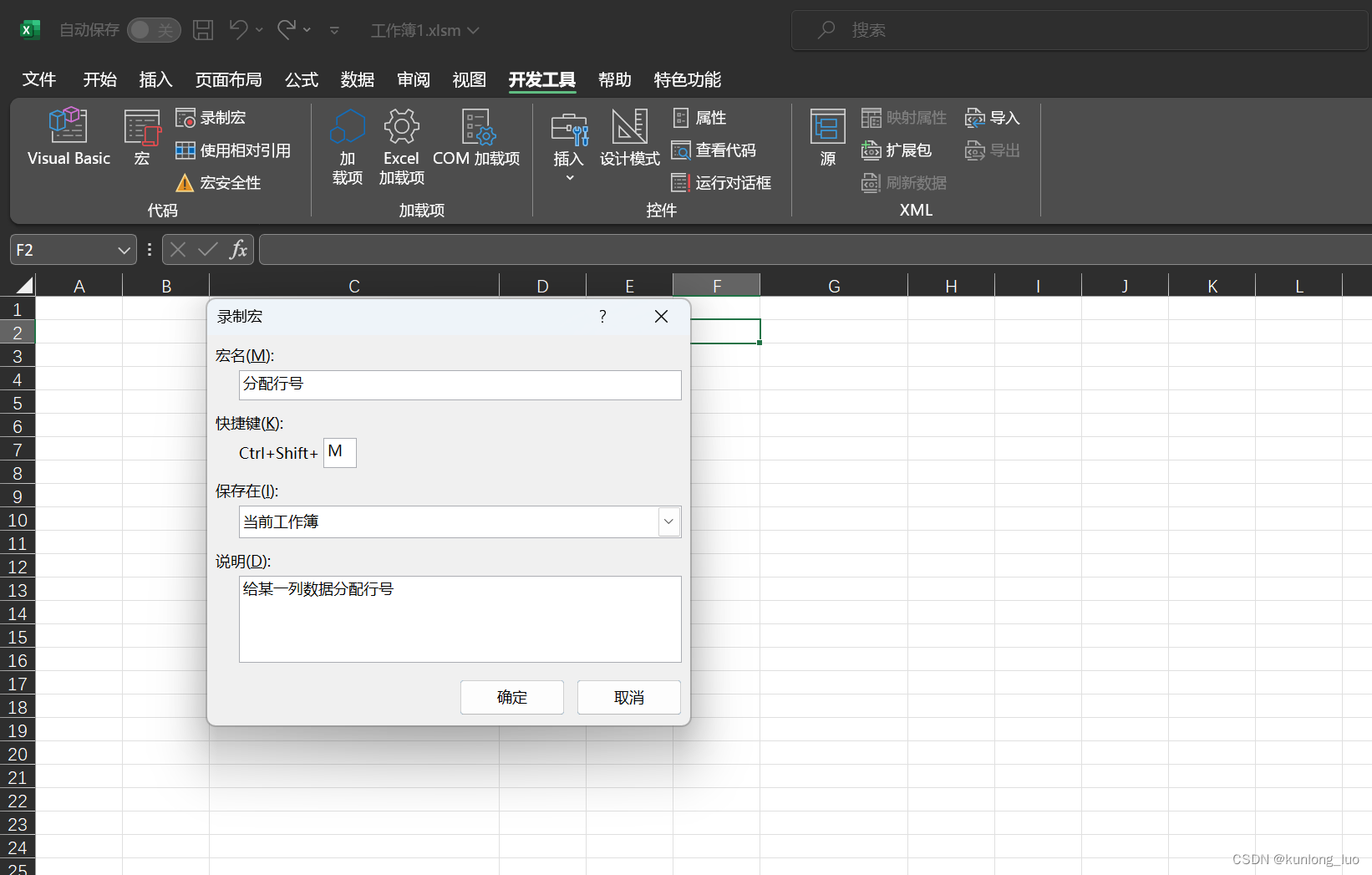Click 刷新数据 refresh data
The width and height of the screenshot is (1372, 875).
[x=904, y=183]
